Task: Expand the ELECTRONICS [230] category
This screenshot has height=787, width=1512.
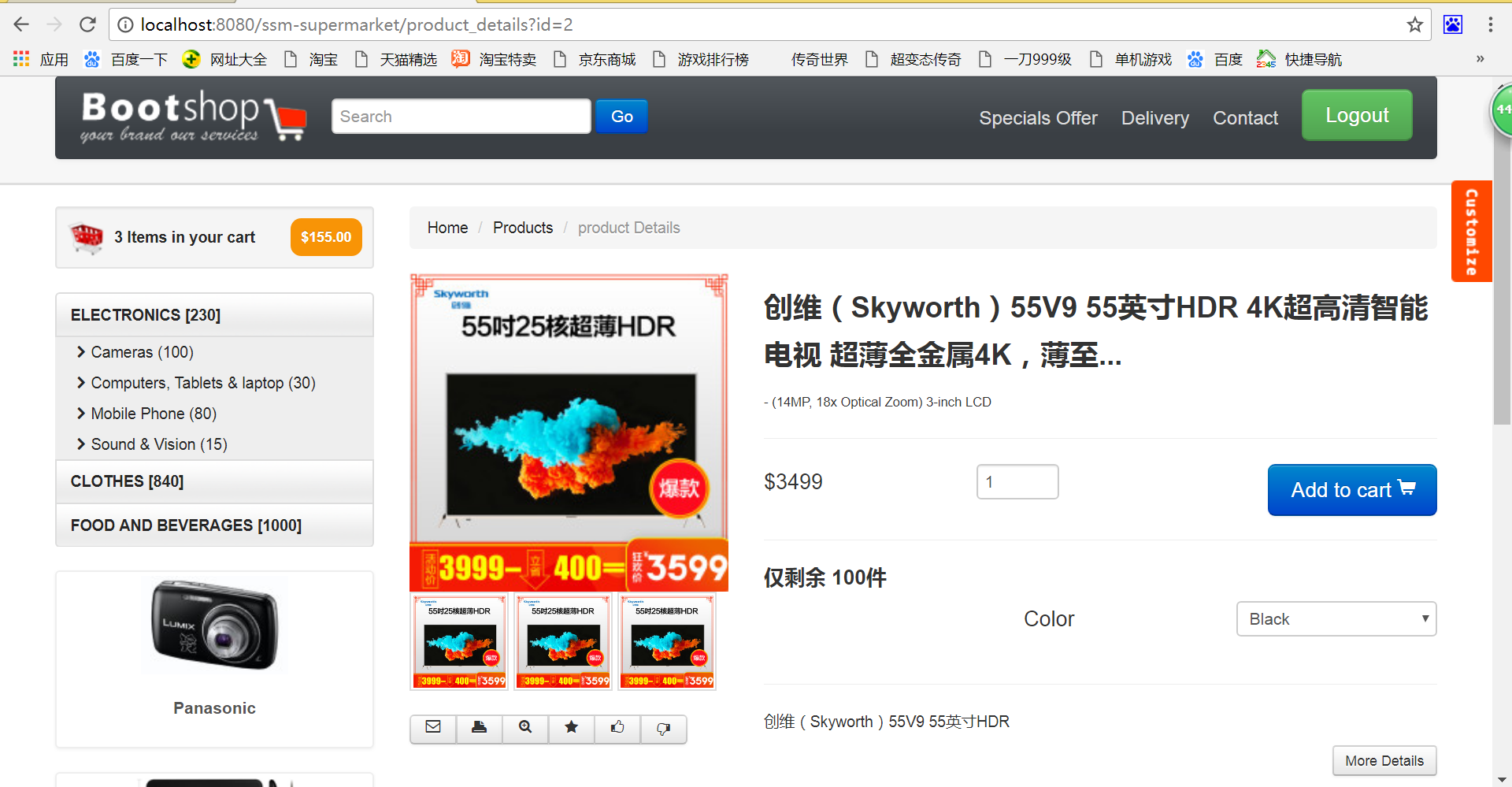Action: 214,315
